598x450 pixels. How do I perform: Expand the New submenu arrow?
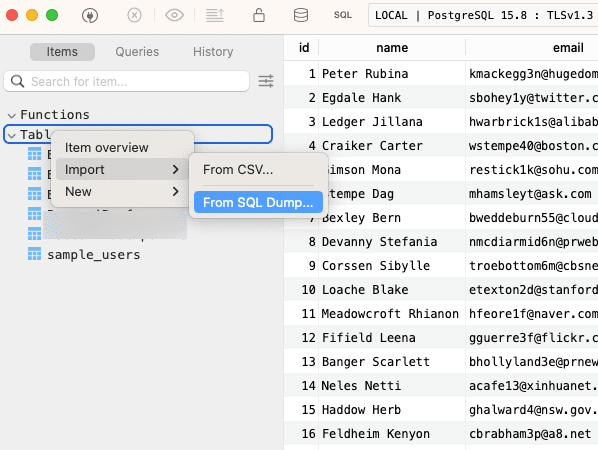pos(175,191)
